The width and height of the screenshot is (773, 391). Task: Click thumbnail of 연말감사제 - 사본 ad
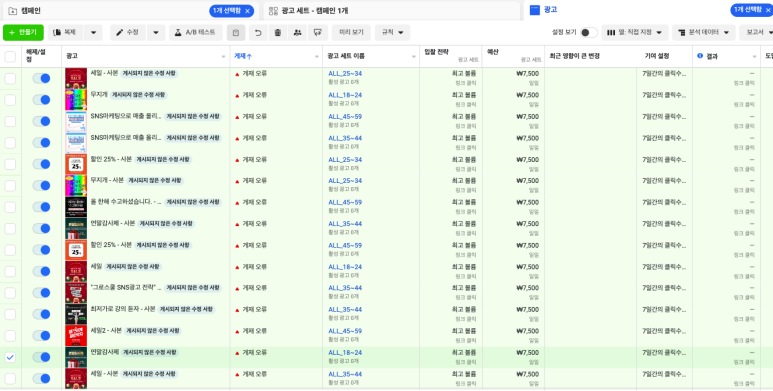click(76, 228)
